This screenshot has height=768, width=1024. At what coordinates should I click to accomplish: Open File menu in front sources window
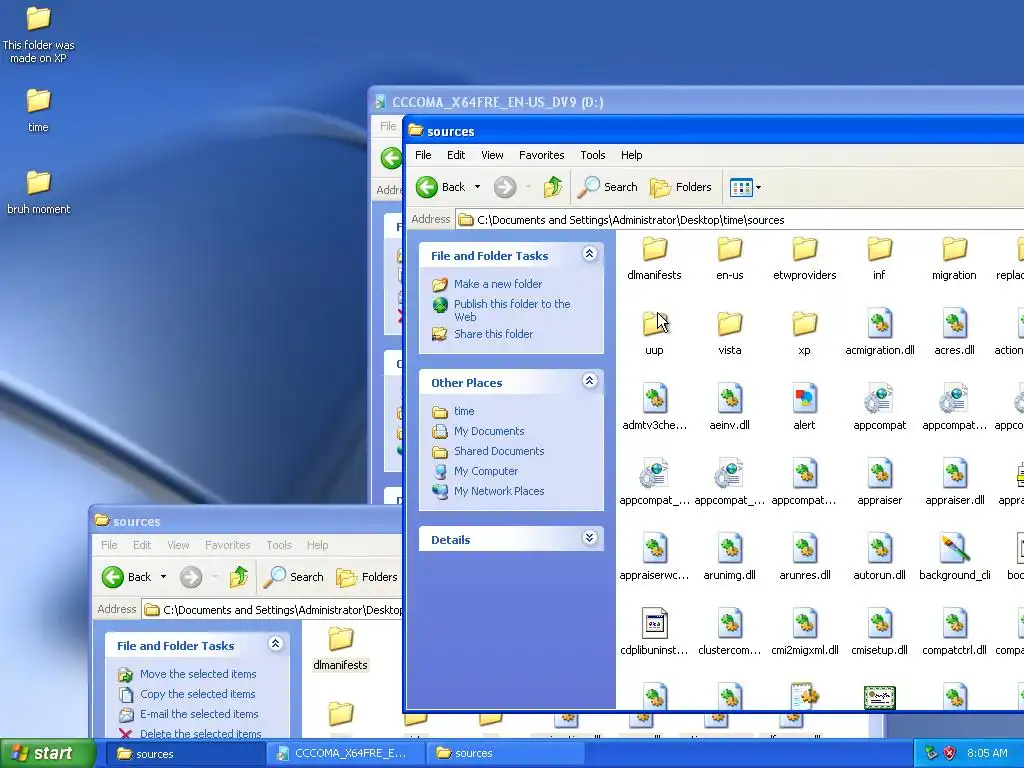[x=423, y=155]
